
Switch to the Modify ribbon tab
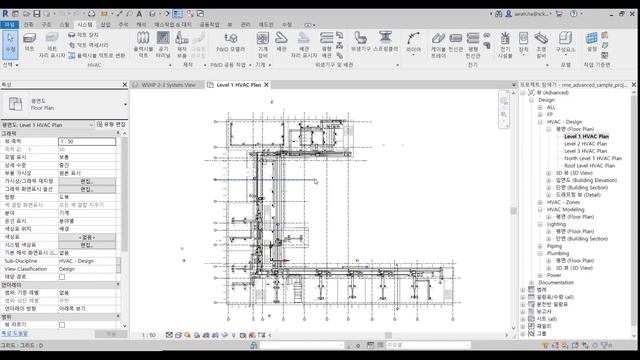click(x=287, y=24)
